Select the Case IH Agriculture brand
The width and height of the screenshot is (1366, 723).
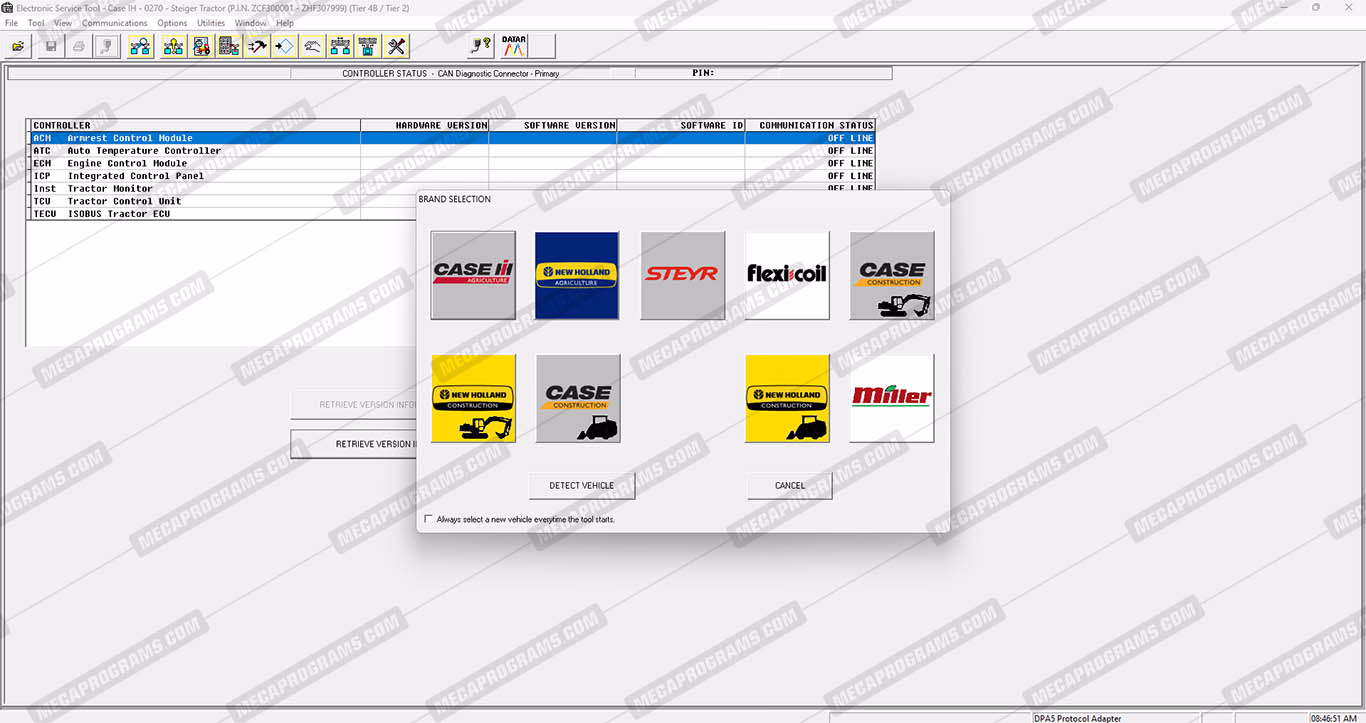coord(473,276)
